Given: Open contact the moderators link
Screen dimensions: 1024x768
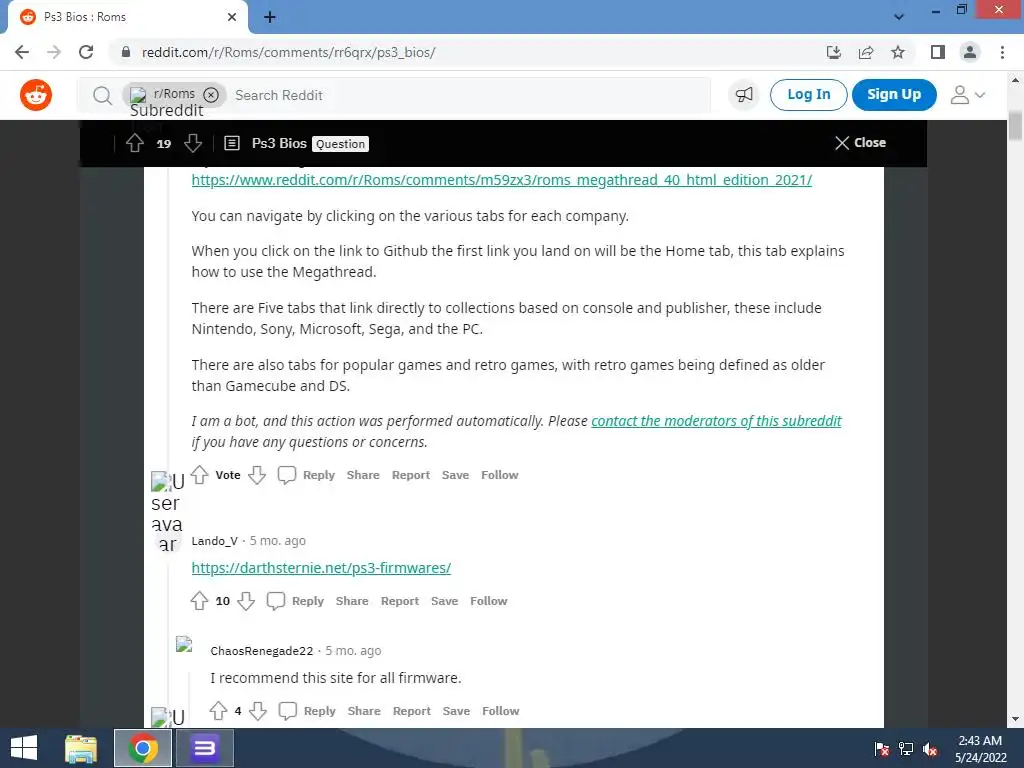Looking at the screenshot, I should coord(716,421).
